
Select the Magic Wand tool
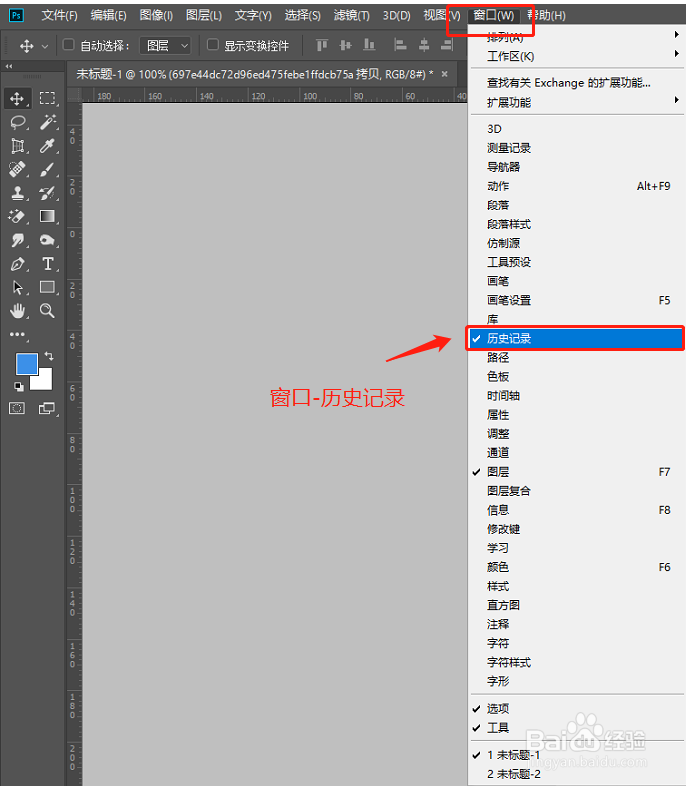pos(47,122)
